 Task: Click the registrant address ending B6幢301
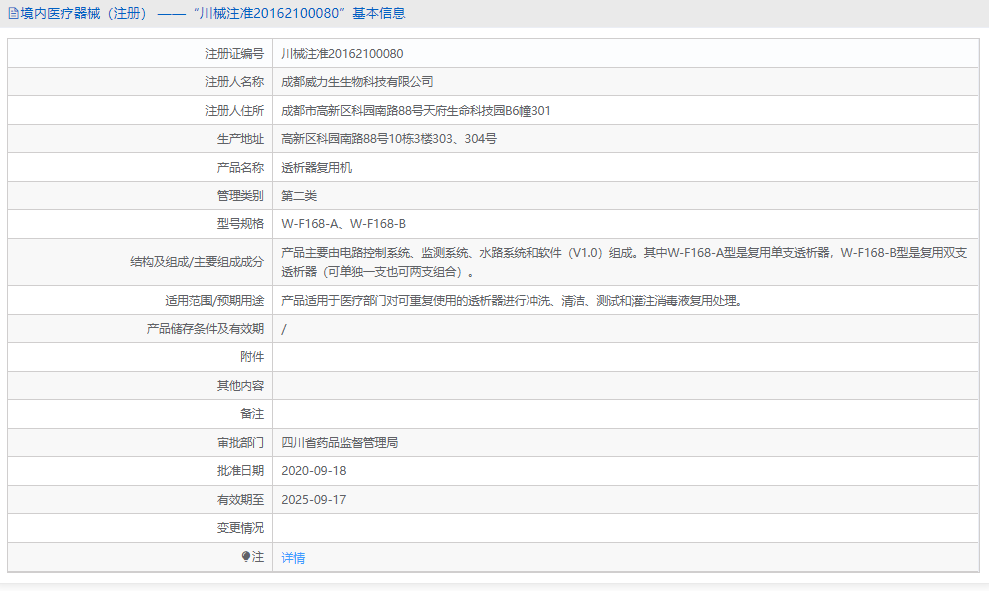[416, 110]
